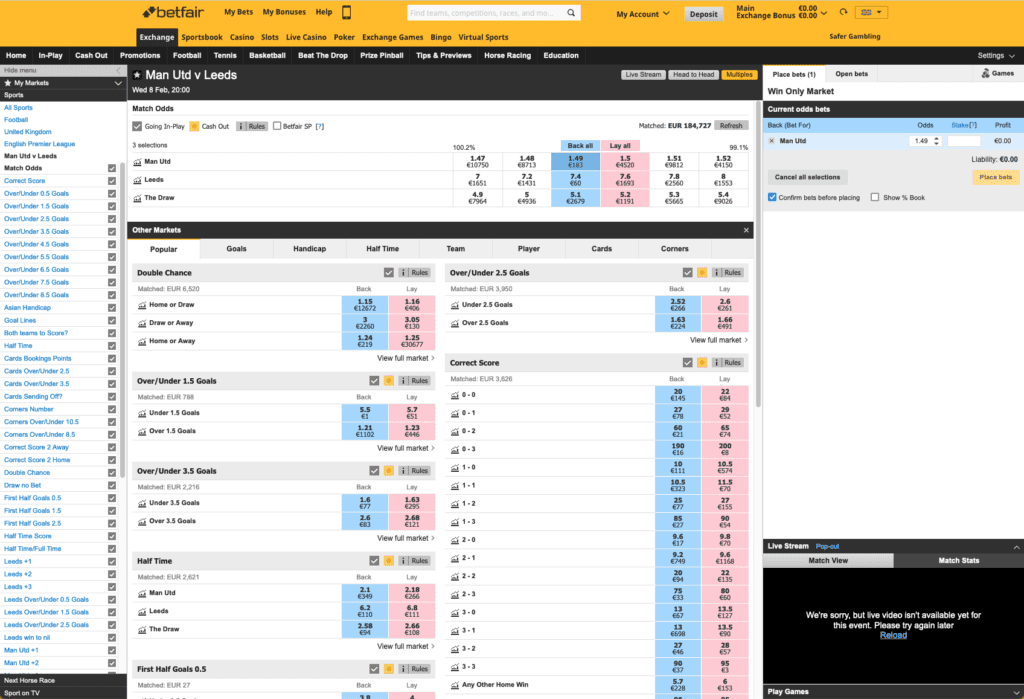Click Cash Out icon in Over/Under 1.5 Goals header
Viewport: 1024px width, 699px height.
pyautogui.click(x=389, y=381)
